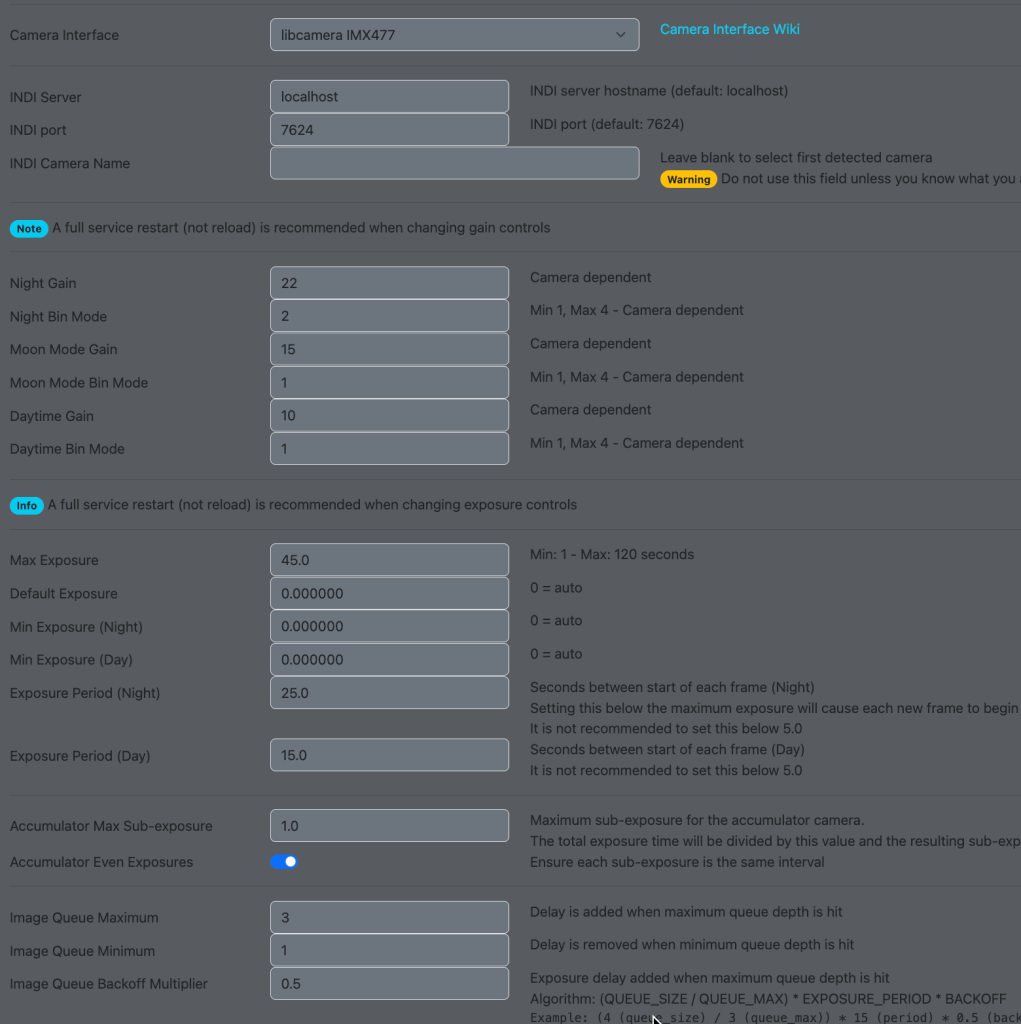Click the Accumulator Max Sub-exposure field
Viewport: 1021px width, 1024px height.
389,826
